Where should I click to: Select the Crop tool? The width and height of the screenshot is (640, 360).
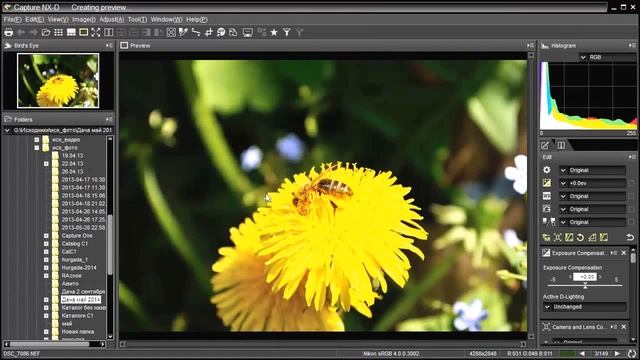coord(209,32)
